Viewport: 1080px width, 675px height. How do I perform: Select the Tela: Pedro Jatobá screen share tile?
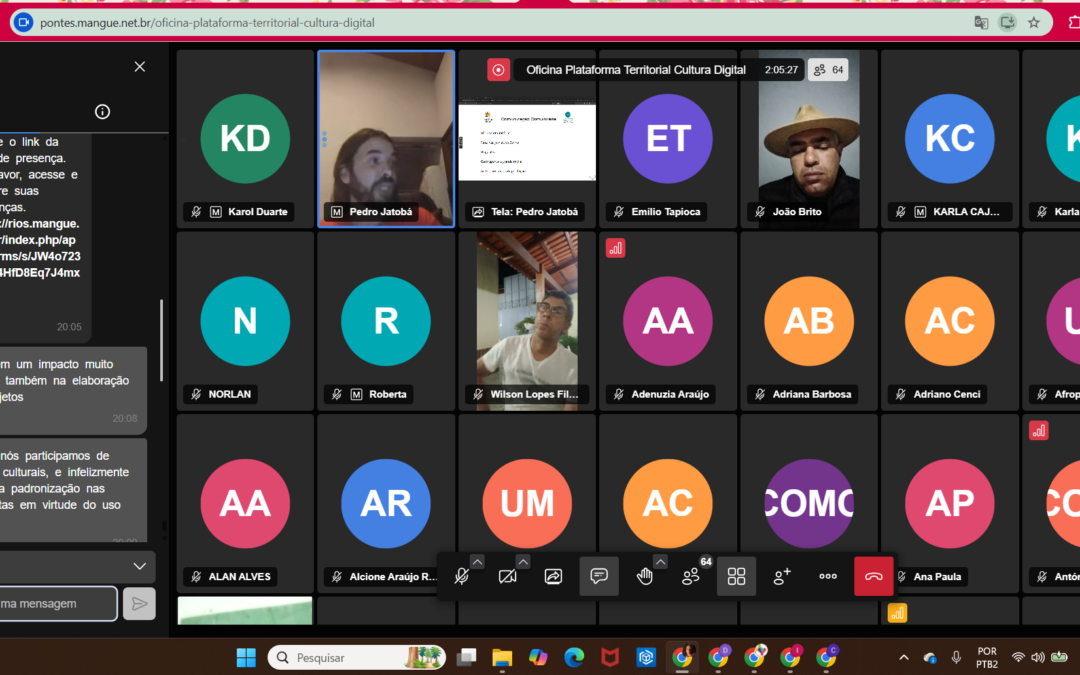click(527, 138)
